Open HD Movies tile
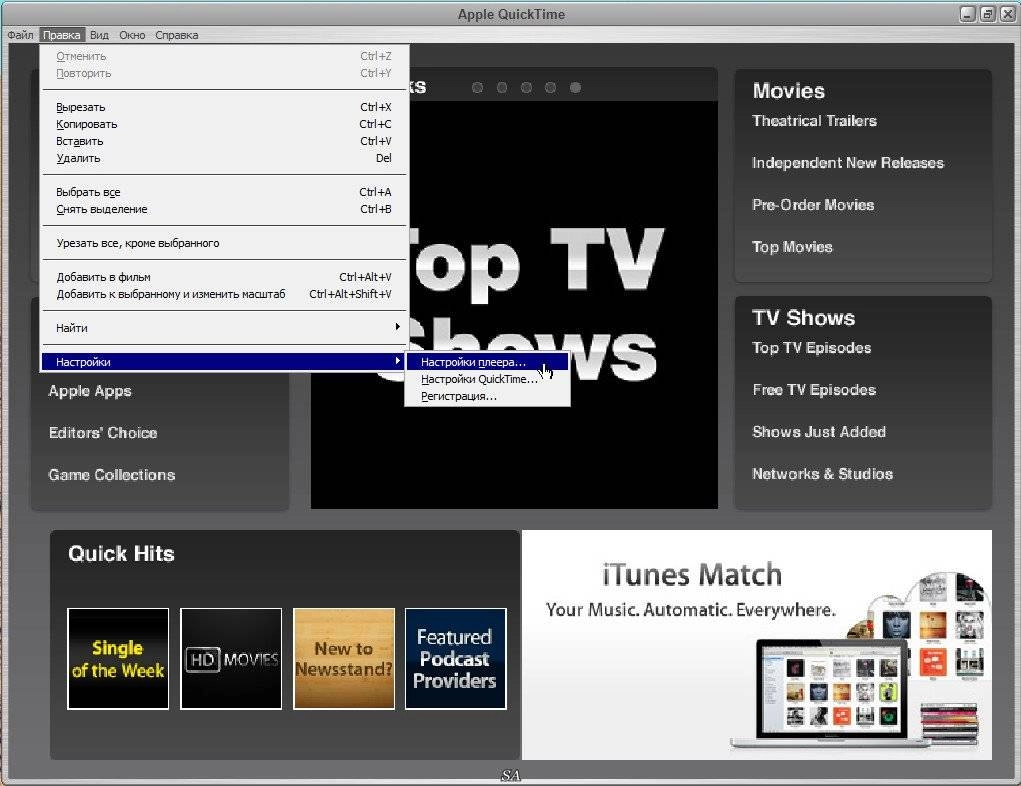The height and width of the screenshot is (786, 1021). (231, 658)
